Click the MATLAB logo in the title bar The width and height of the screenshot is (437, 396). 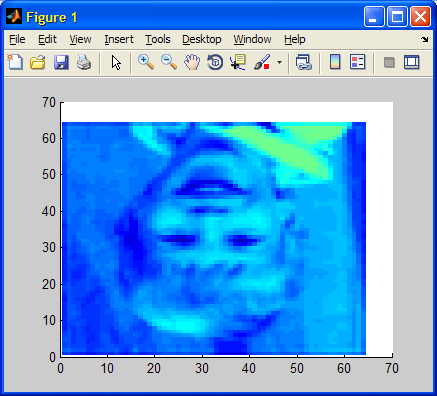[x=14, y=16]
